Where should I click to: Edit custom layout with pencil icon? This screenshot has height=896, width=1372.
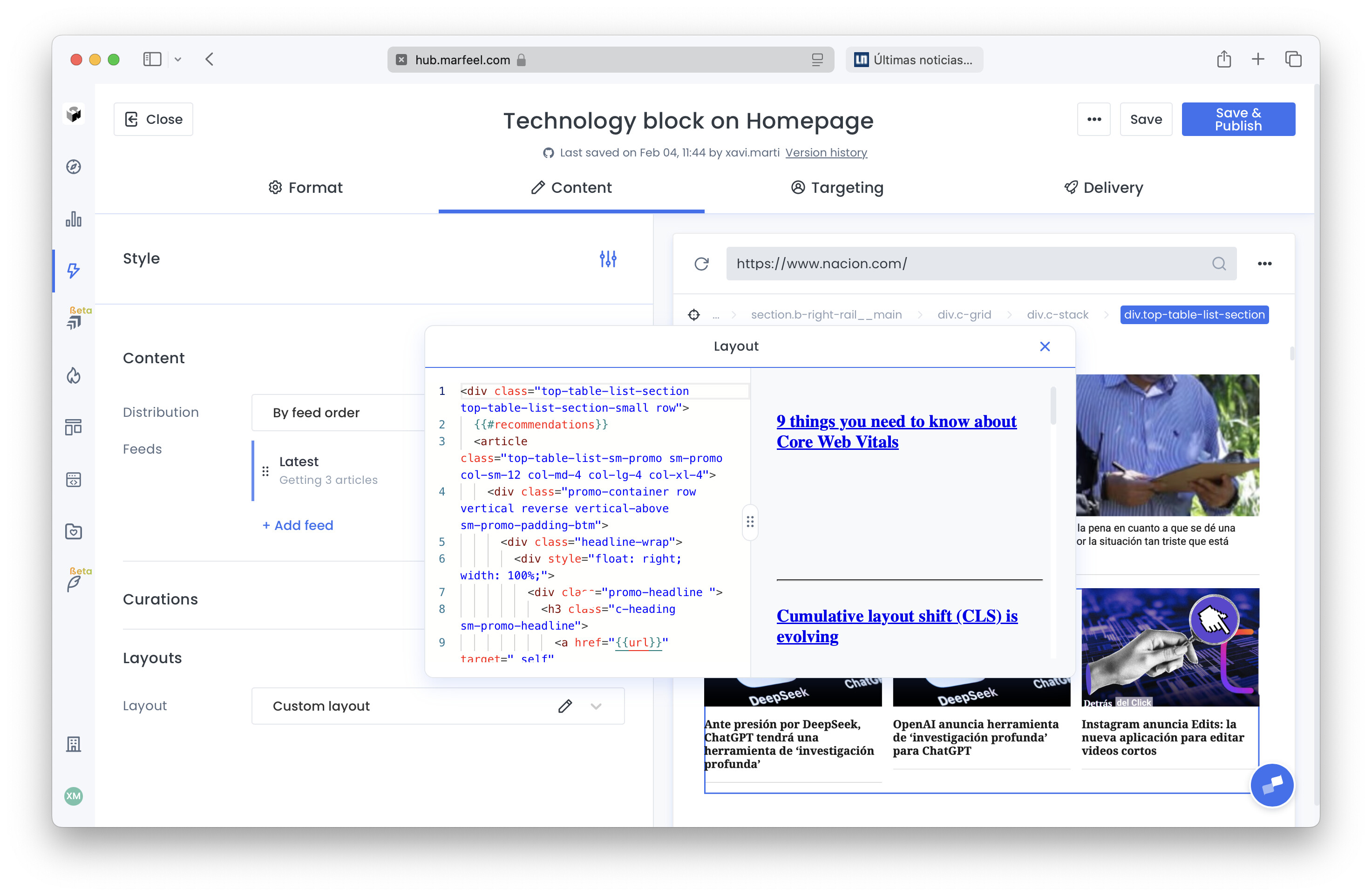pos(564,706)
